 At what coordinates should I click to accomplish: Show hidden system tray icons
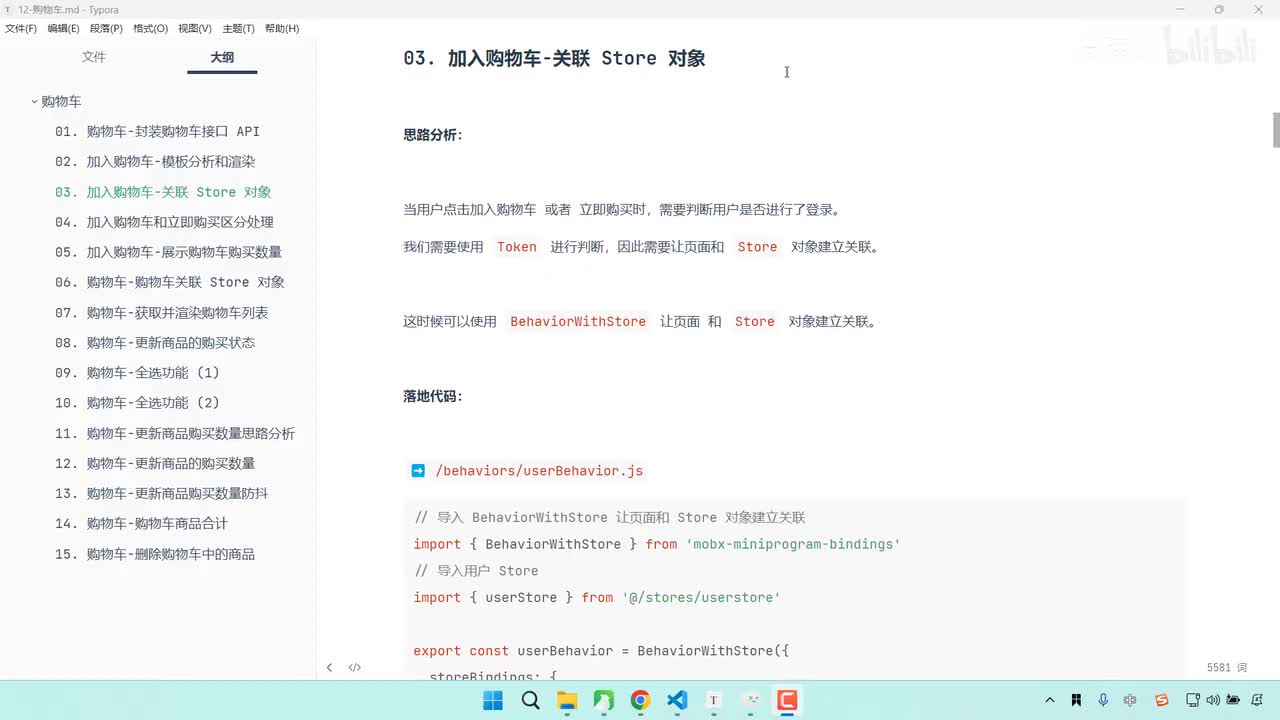(x=1049, y=701)
